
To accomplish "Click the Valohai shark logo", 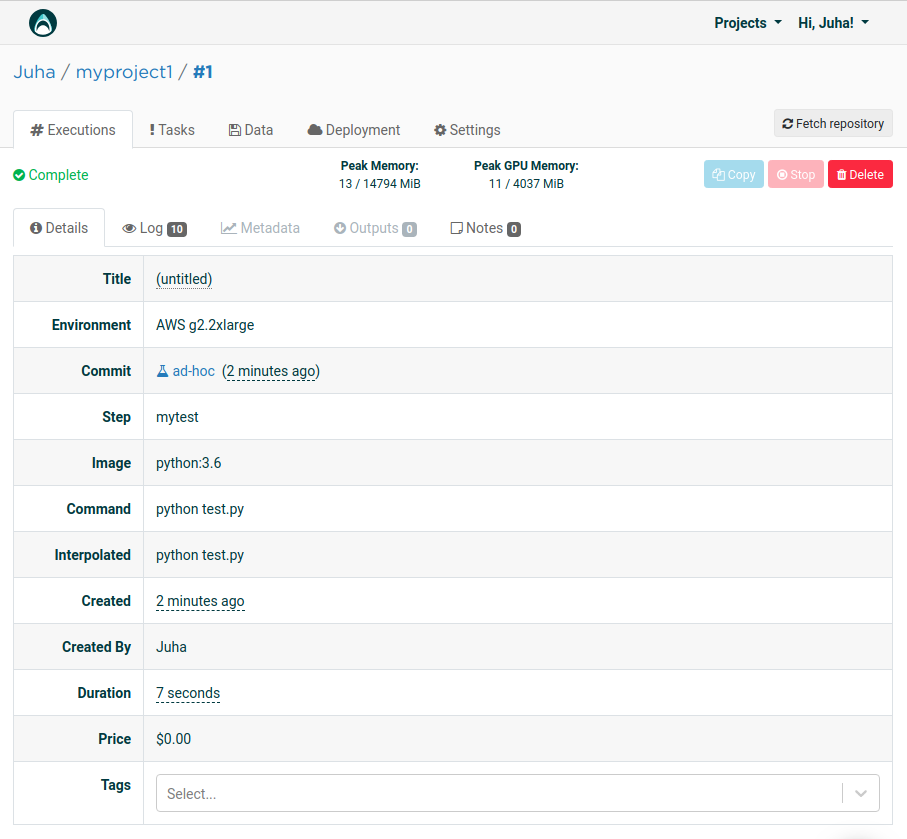I will click(43, 23).
